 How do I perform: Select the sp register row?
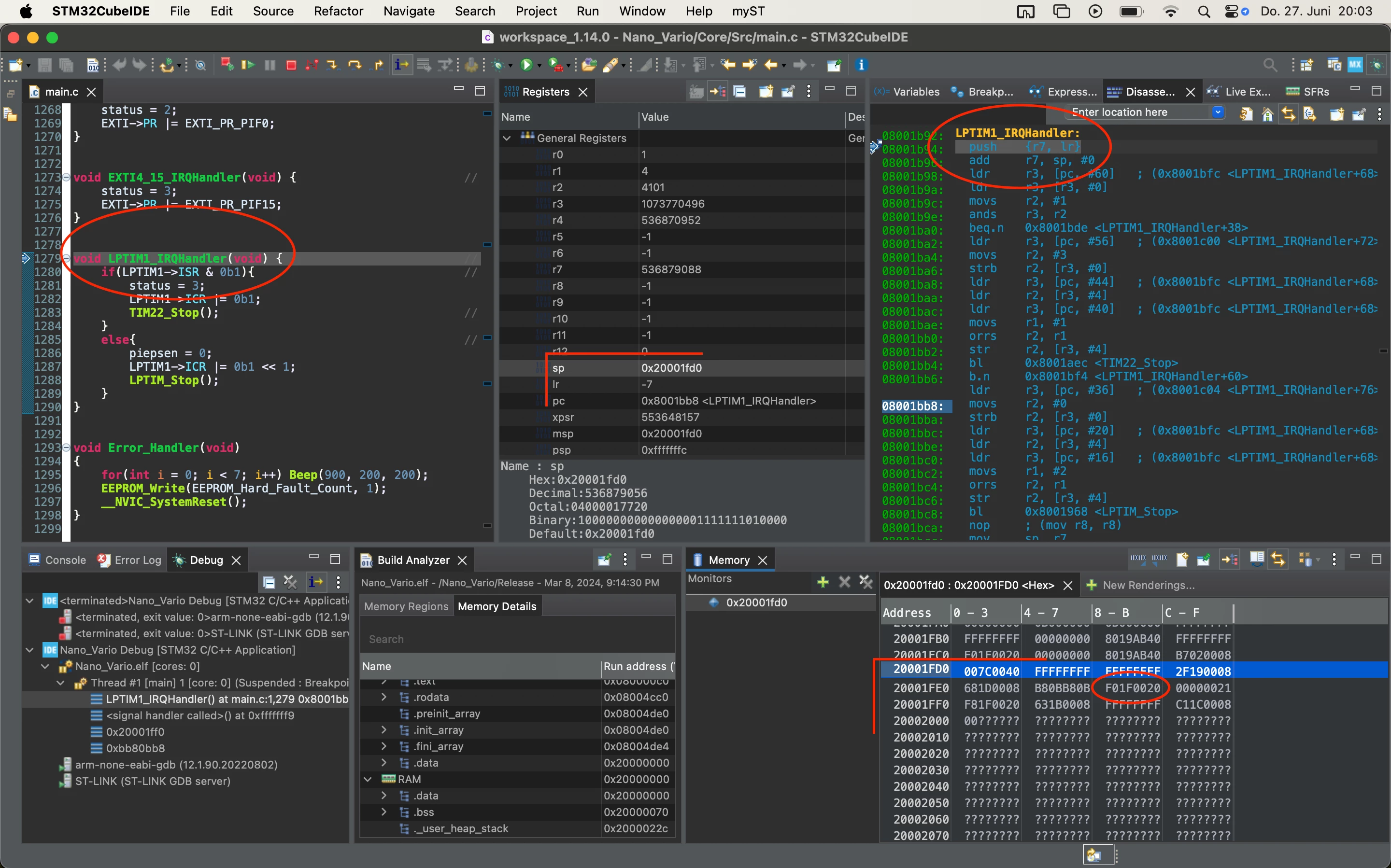681,368
